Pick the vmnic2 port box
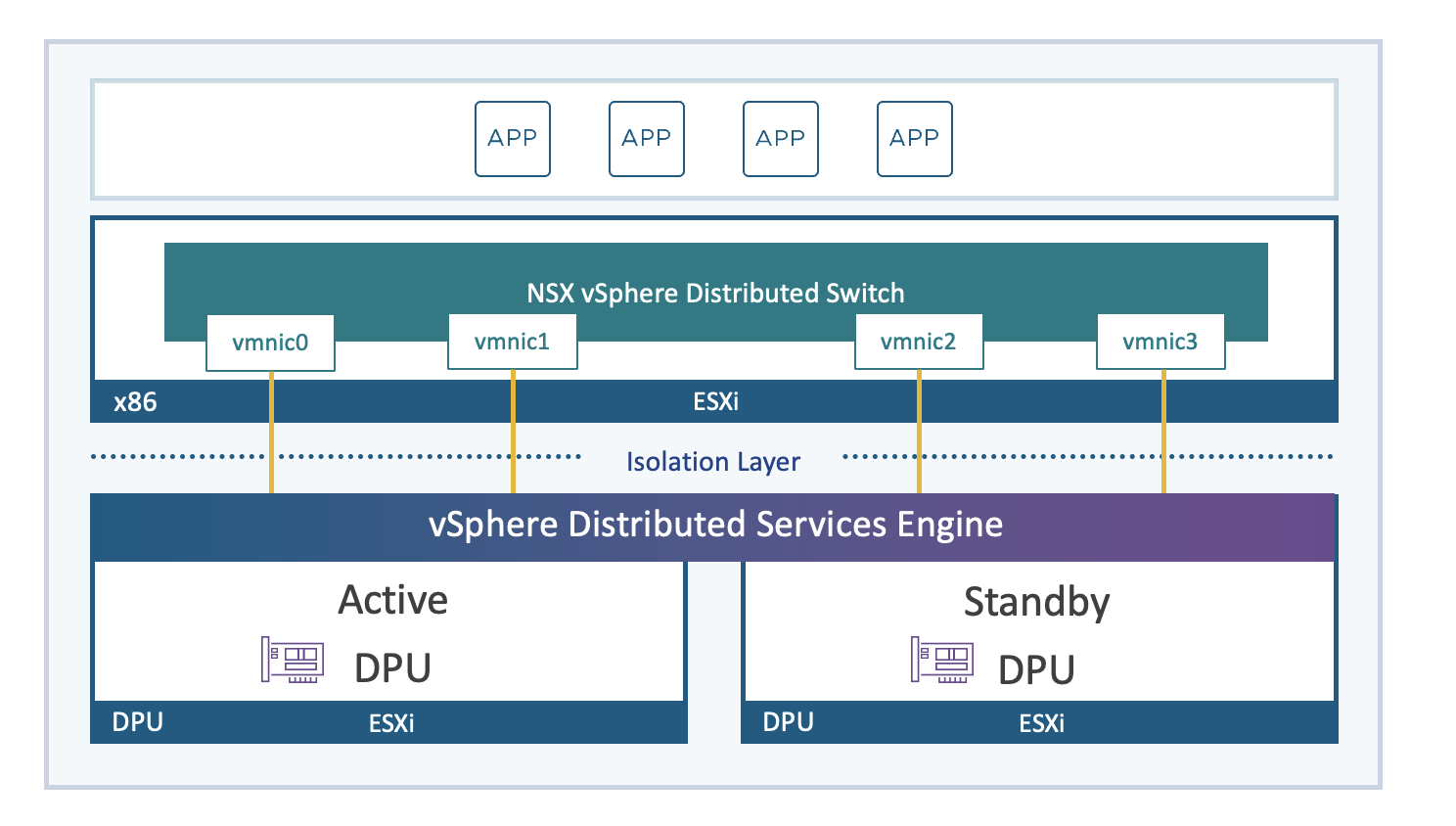 pyautogui.click(x=918, y=342)
